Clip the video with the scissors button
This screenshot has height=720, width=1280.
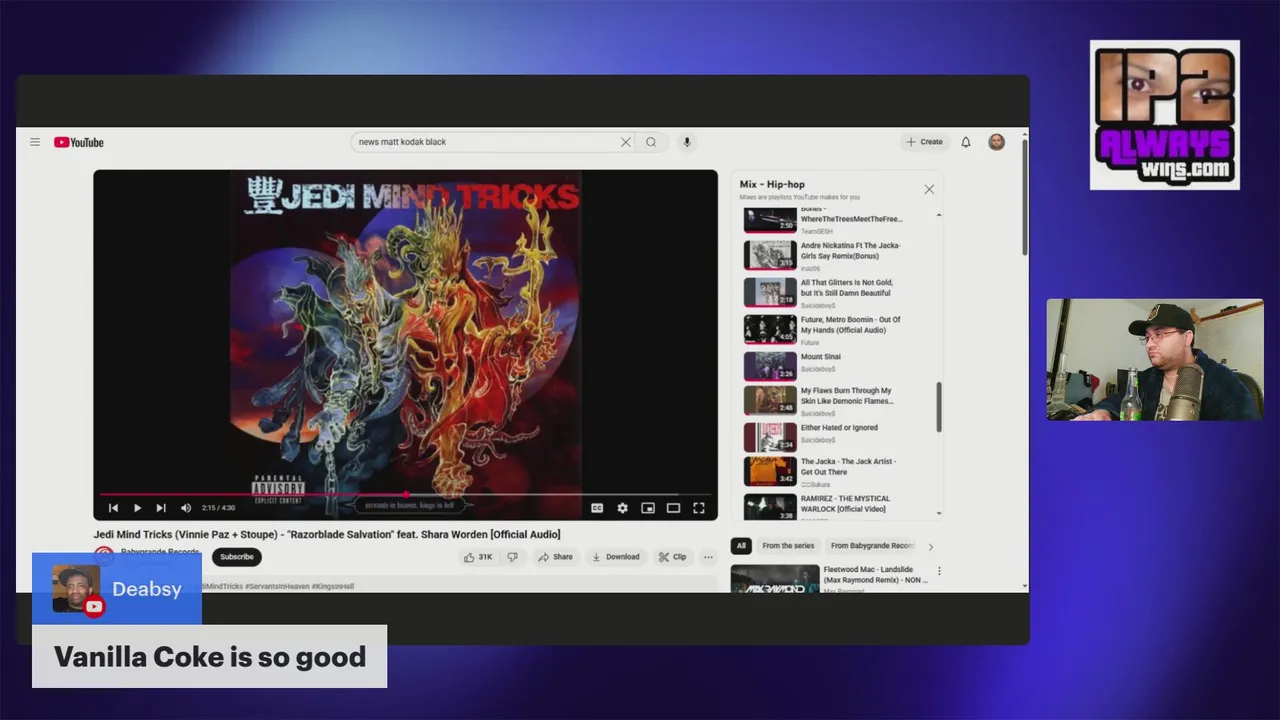coord(672,557)
